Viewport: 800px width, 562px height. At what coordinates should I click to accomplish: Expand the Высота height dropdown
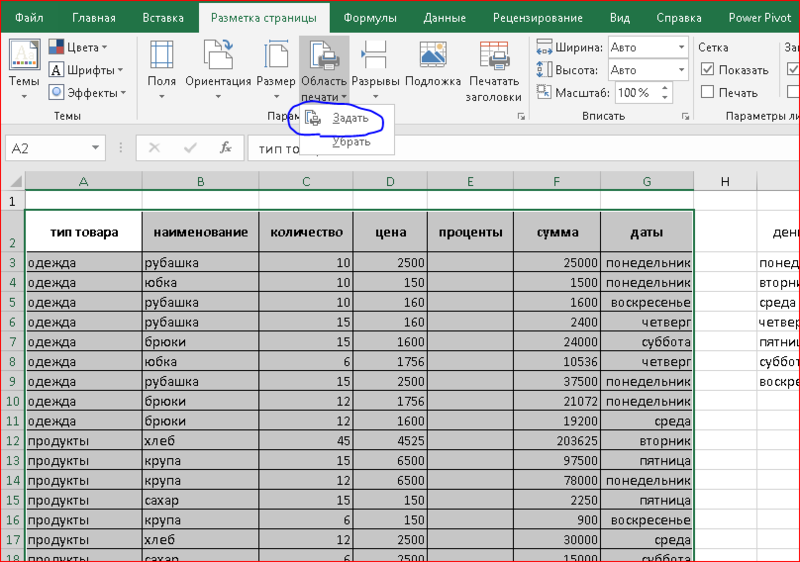pyautogui.click(x=680, y=70)
